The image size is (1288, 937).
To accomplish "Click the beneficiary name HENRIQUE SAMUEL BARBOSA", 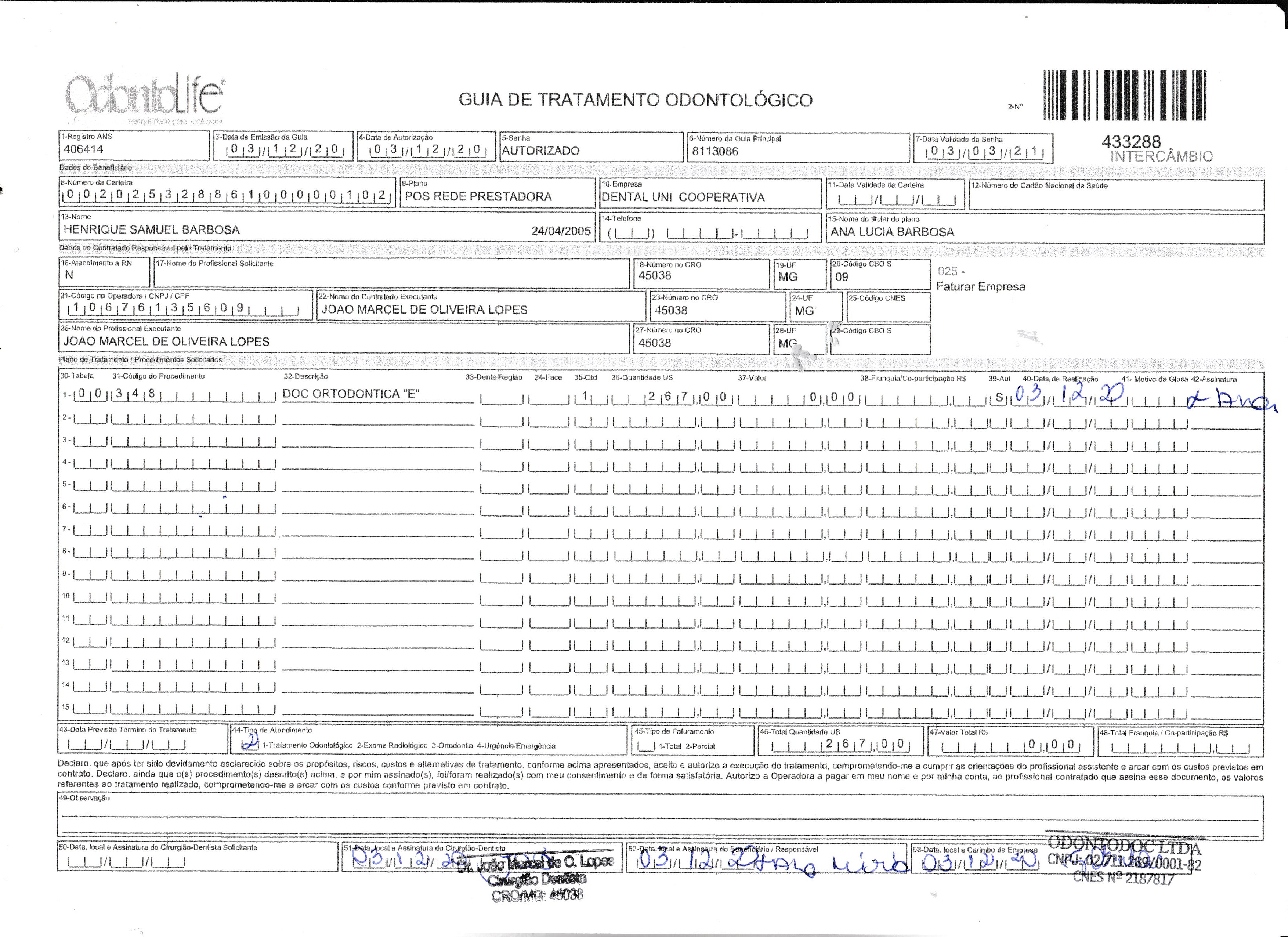I will [152, 230].
